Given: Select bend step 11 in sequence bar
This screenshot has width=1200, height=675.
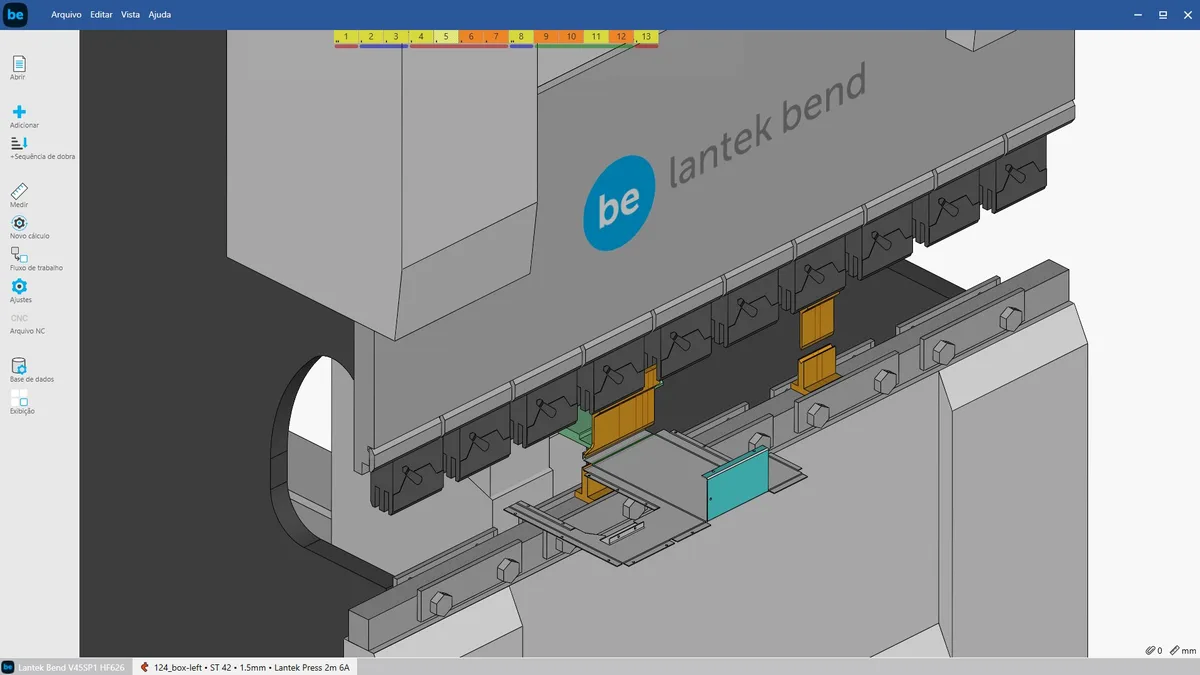Looking at the screenshot, I should (x=596, y=37).
